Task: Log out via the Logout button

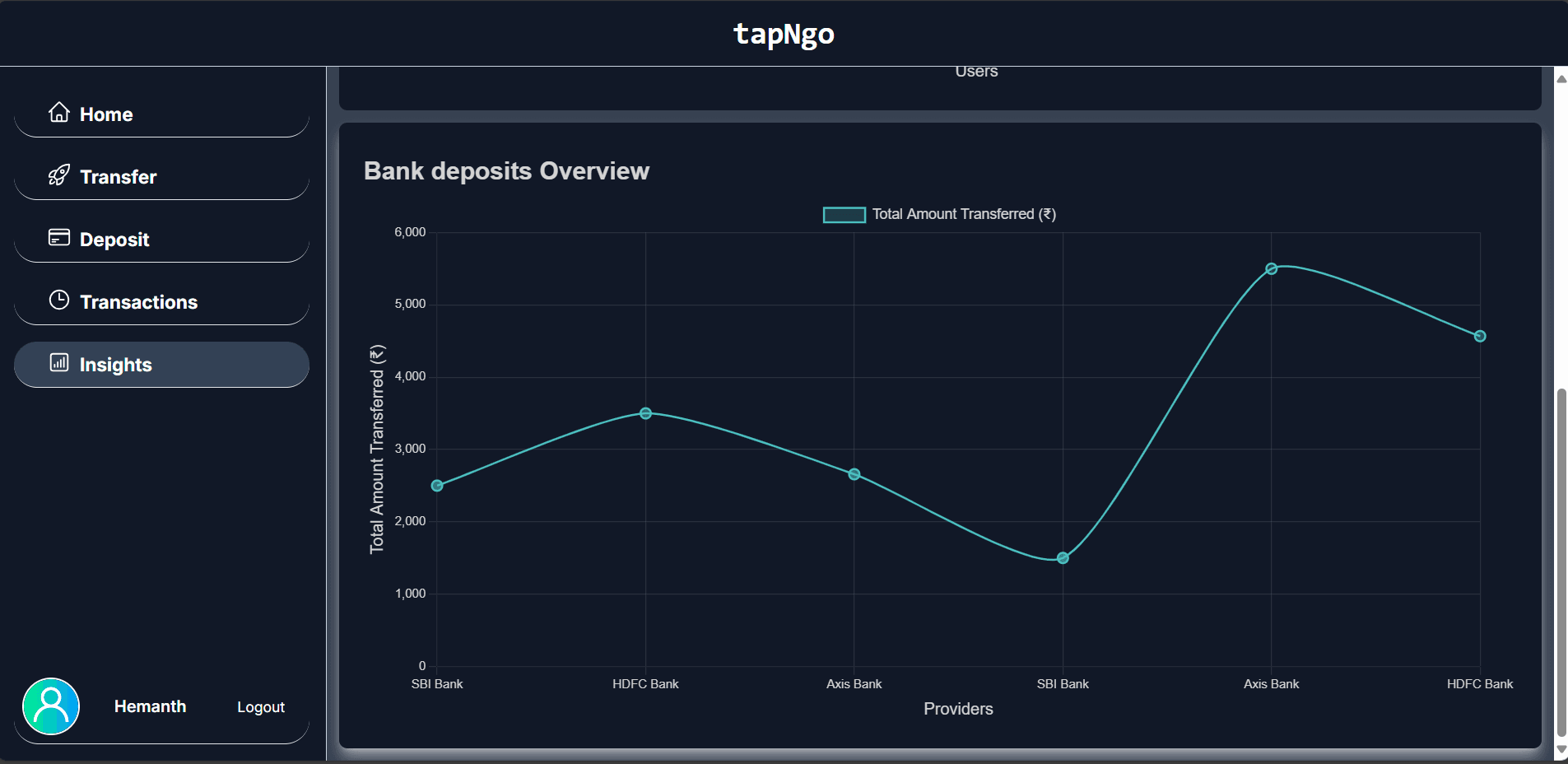Action: (260, 707)
